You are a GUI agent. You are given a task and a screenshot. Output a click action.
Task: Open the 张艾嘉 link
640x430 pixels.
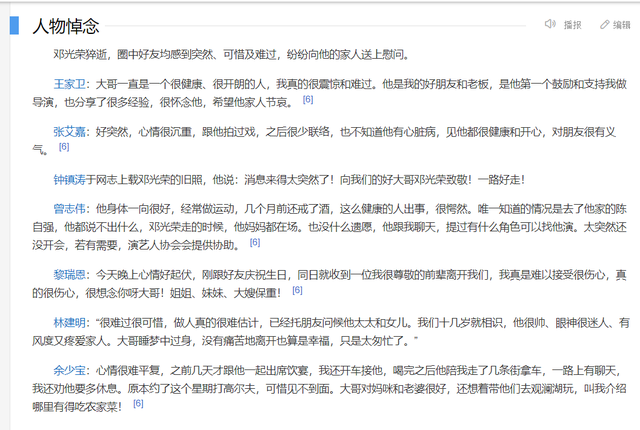[x=69, y=132]
